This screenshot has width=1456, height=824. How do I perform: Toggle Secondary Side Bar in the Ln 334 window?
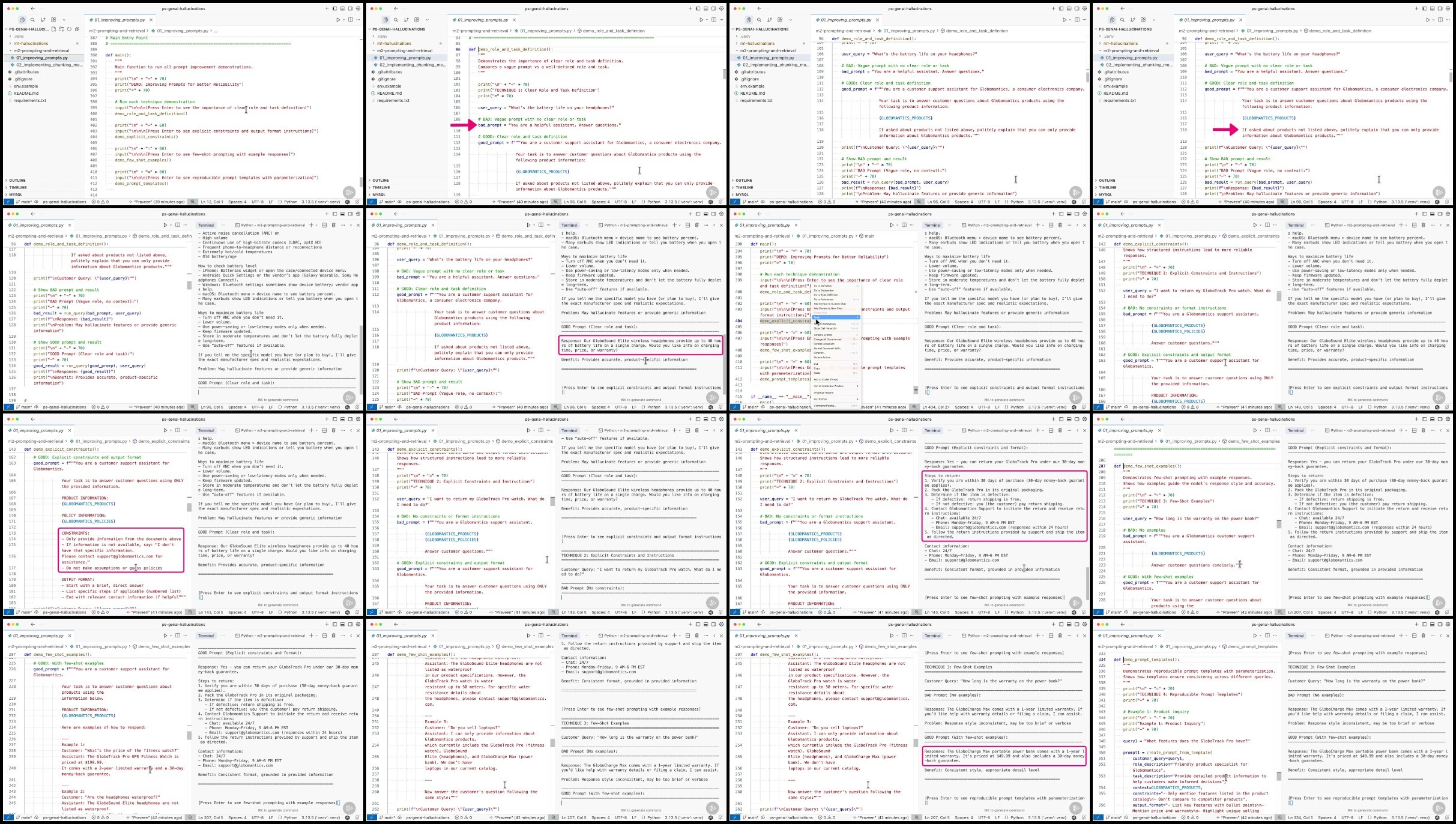(1441, 624)
